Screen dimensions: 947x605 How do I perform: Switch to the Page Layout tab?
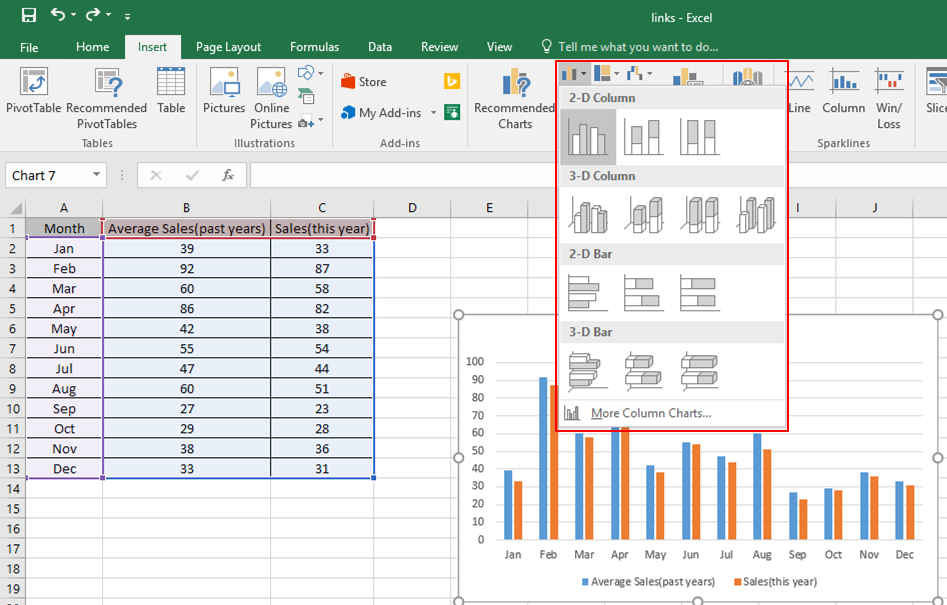point(228,47)
